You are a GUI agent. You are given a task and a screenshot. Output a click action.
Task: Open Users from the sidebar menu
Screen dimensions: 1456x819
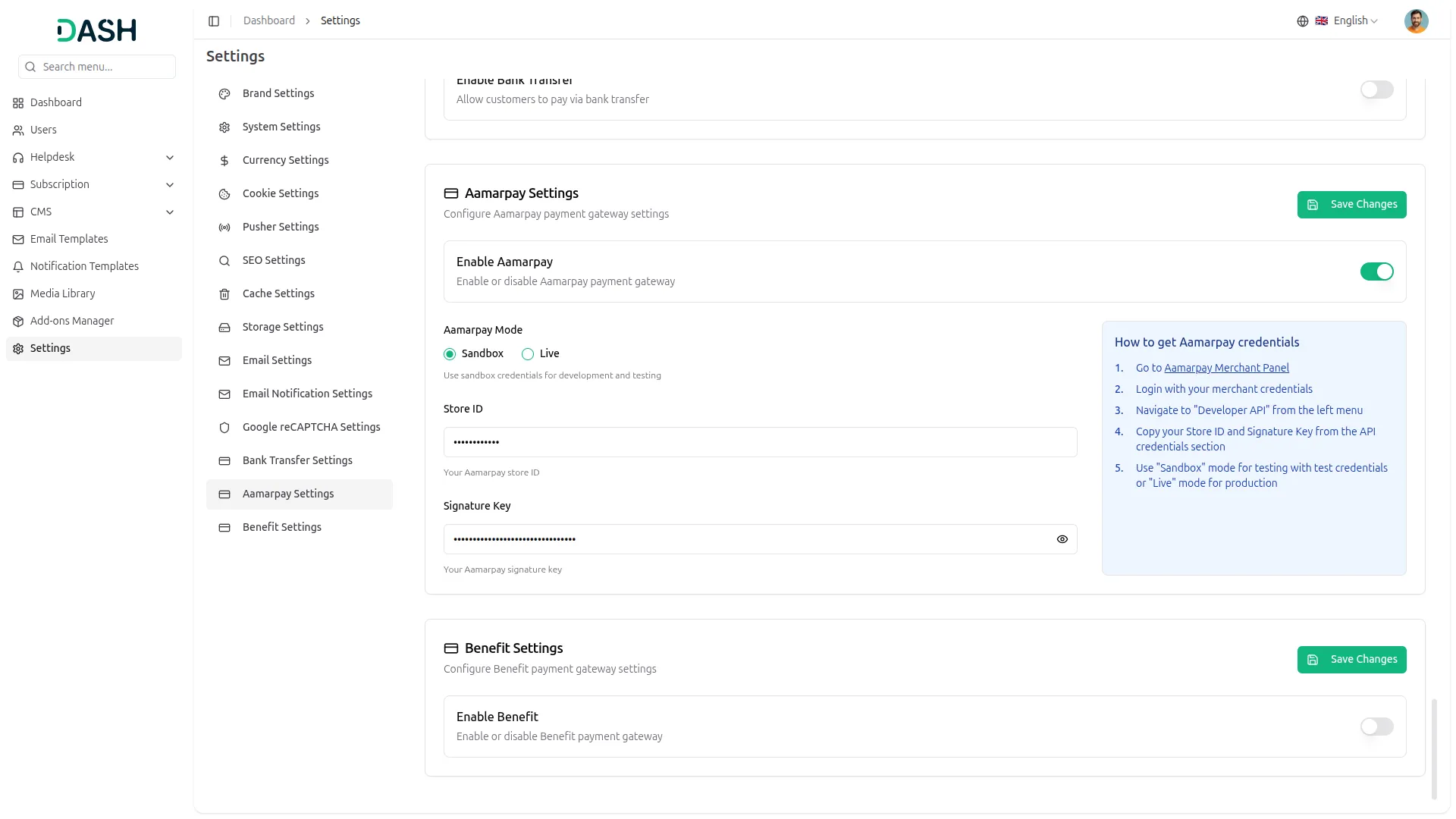coord(94,130)
